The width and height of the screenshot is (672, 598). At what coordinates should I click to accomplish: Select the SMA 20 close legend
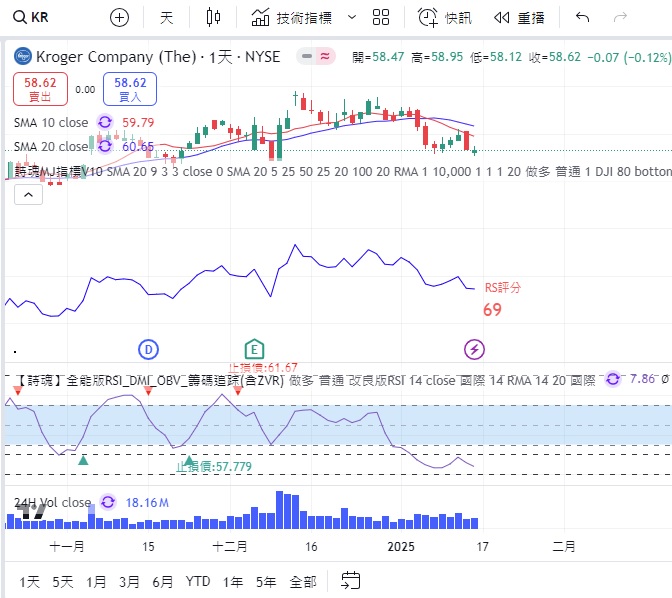coord(51,147)
